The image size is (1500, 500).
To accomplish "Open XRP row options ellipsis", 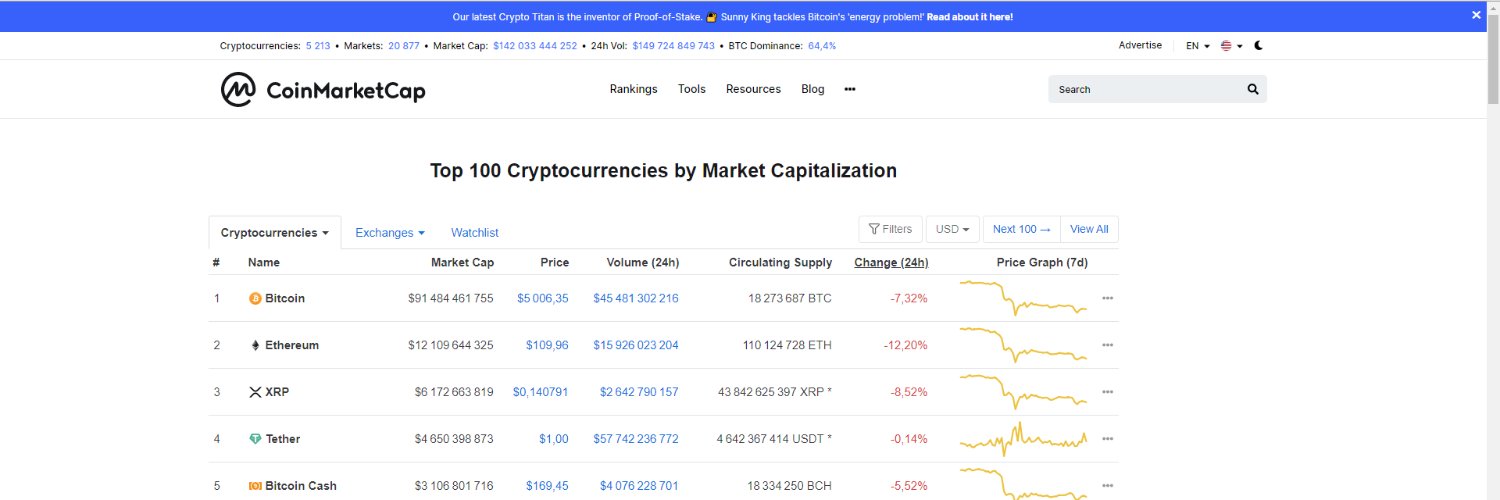I will (x=1107, y=392).
